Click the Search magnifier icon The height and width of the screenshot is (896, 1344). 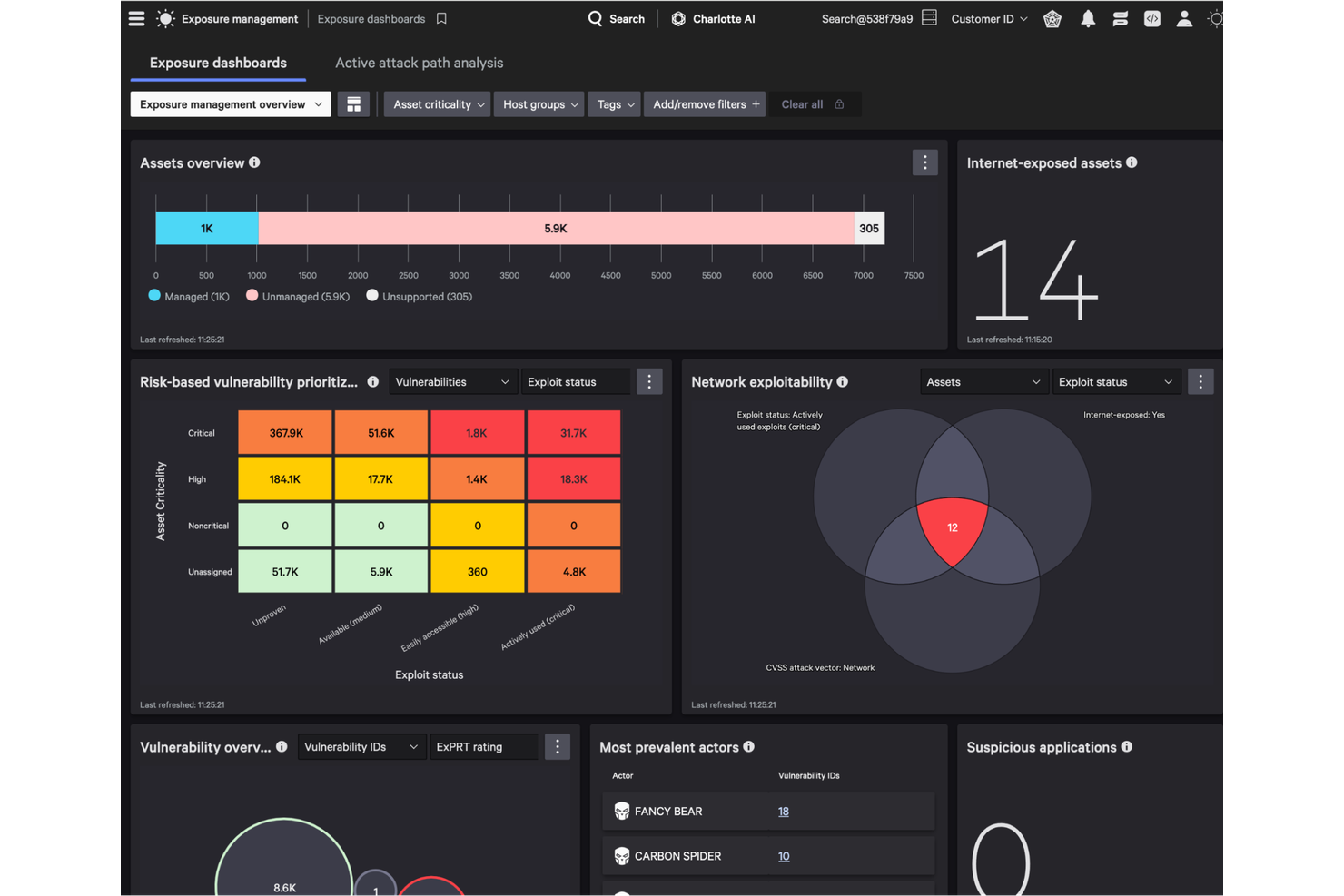tap(596, 18)
